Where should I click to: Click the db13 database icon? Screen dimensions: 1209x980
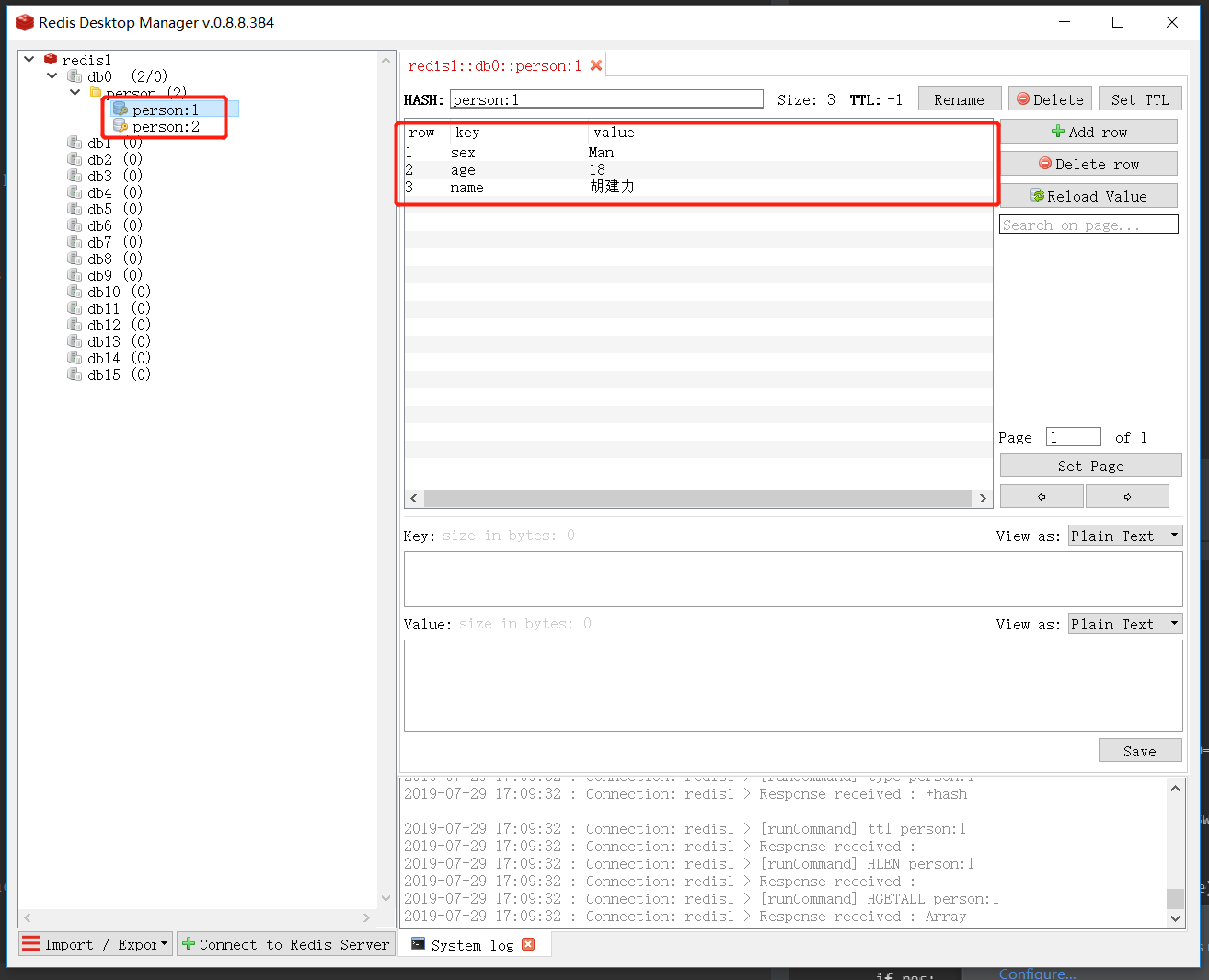[75, 341]
